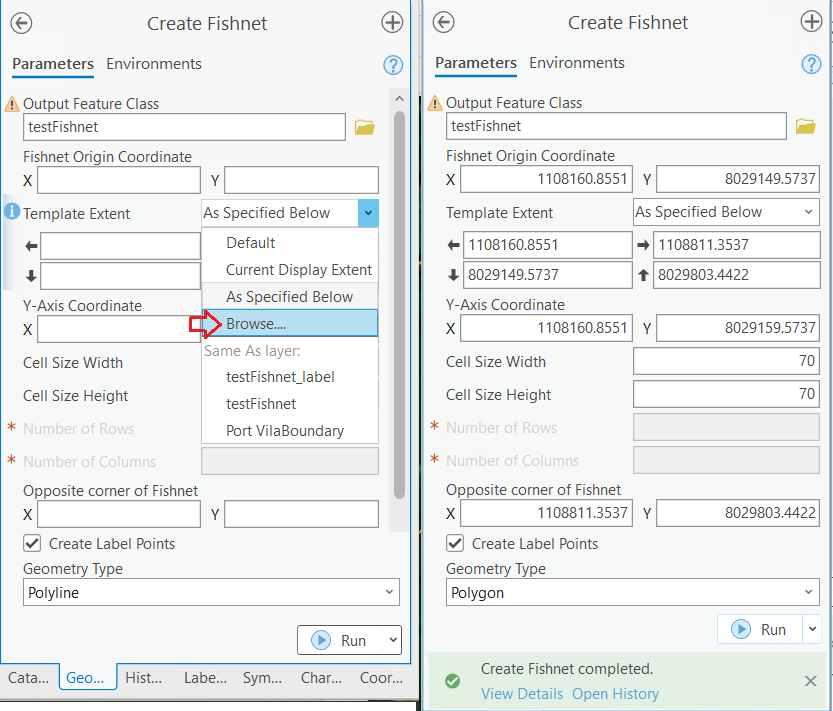Browse for the Output Feature Class location
This screenshot has height=711, width=833.
[364, 126]
